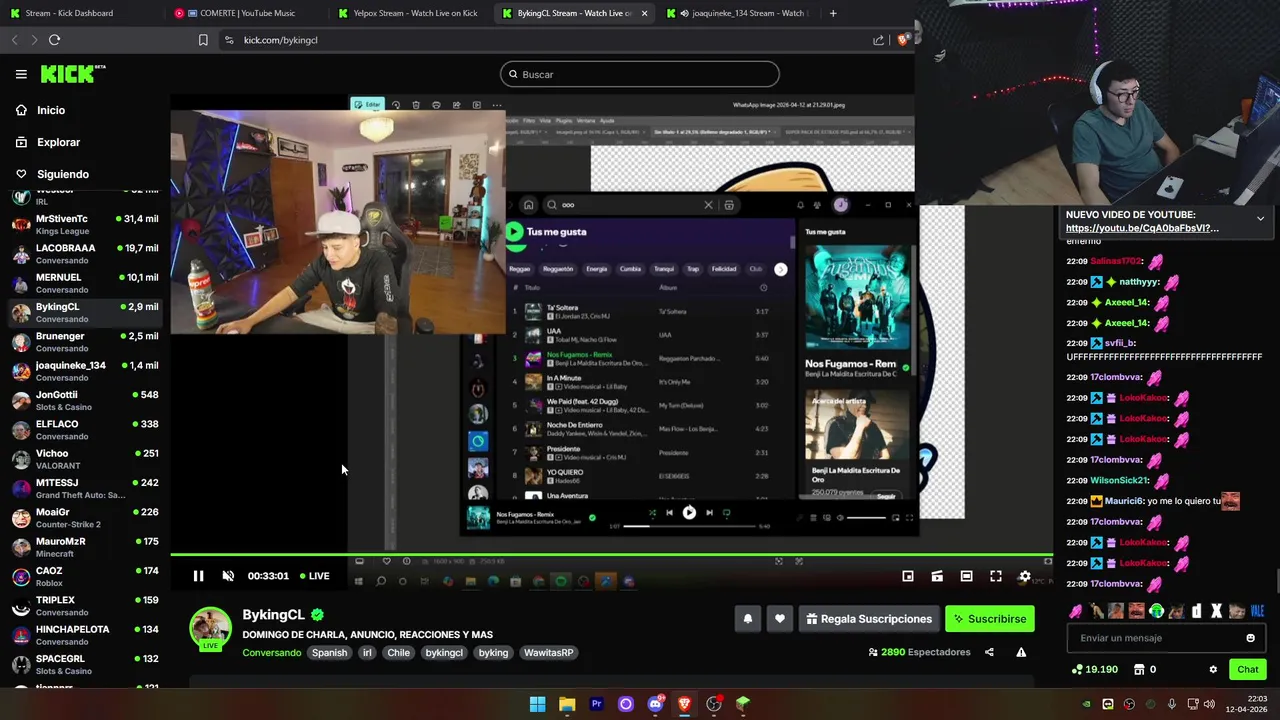The width and height of the screenshot is (1280, 720).
Task: Open Siguiendo in sidebar
Action: (x=63, y=174)
